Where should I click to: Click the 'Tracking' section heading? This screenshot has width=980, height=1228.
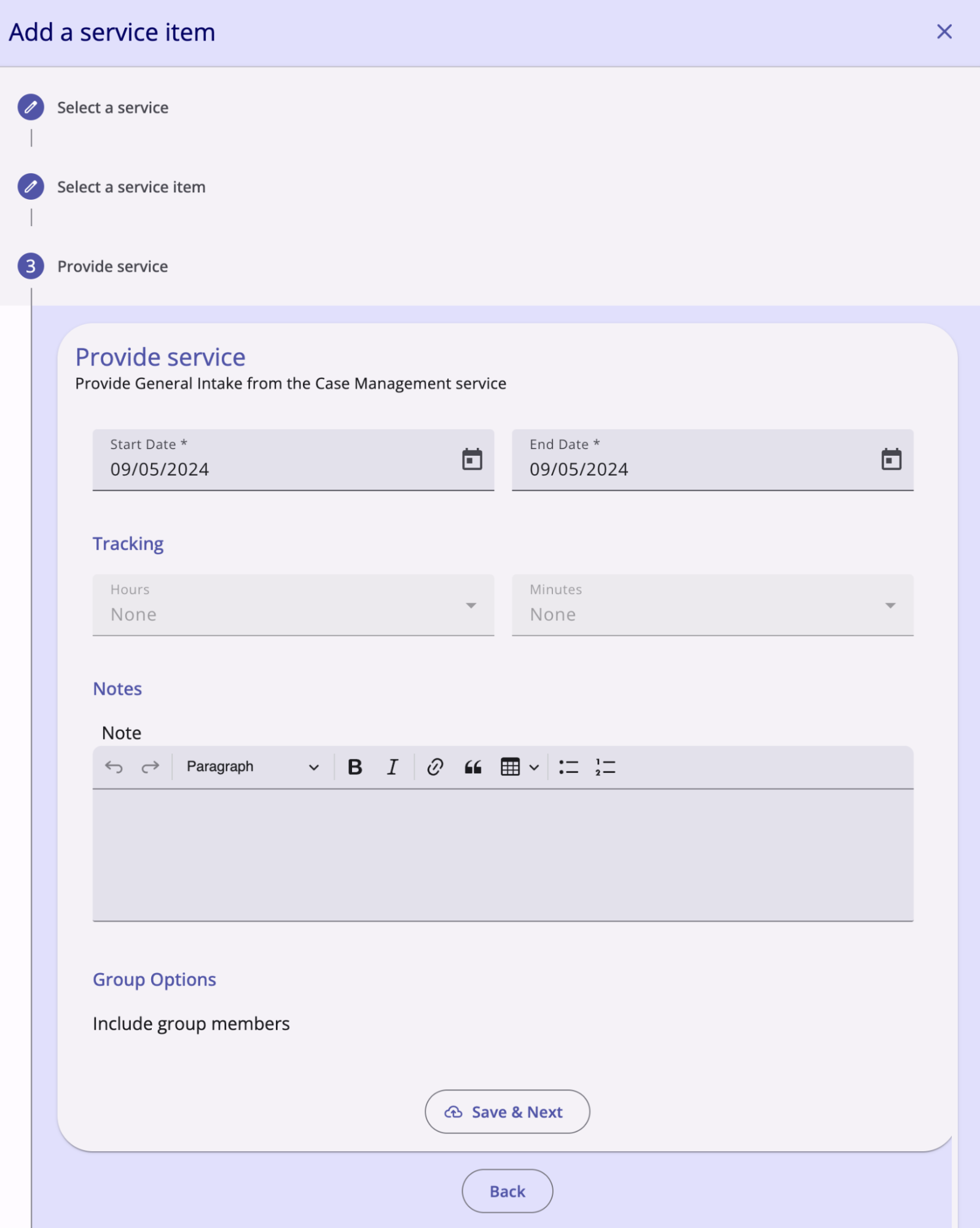[128, 544]
